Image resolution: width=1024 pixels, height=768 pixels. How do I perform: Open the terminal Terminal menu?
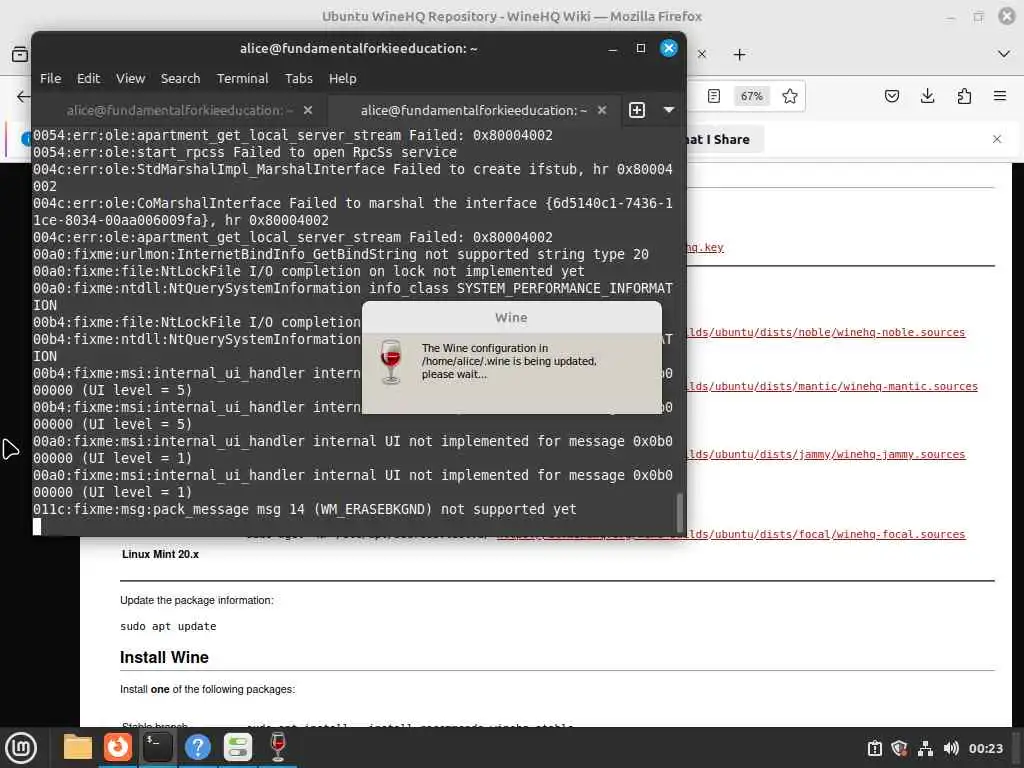point(242,78)
